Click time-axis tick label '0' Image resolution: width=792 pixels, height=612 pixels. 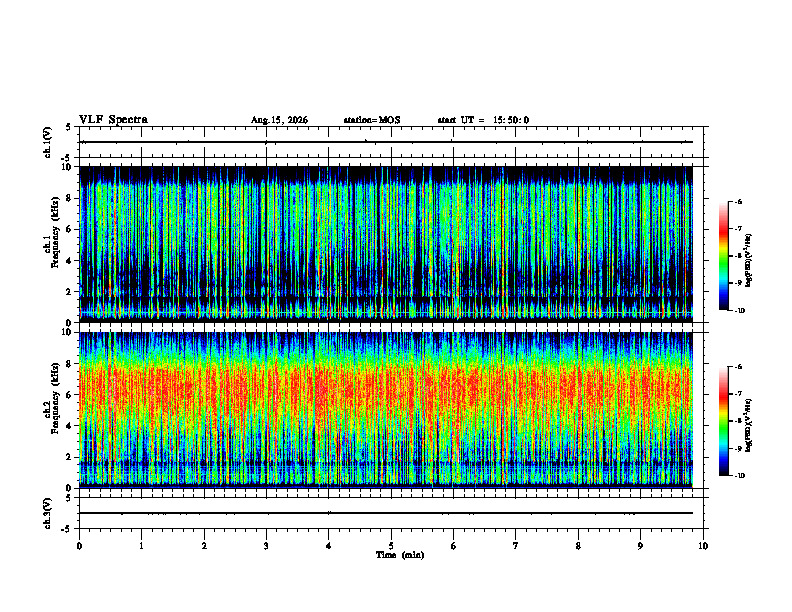click(79, 546)
